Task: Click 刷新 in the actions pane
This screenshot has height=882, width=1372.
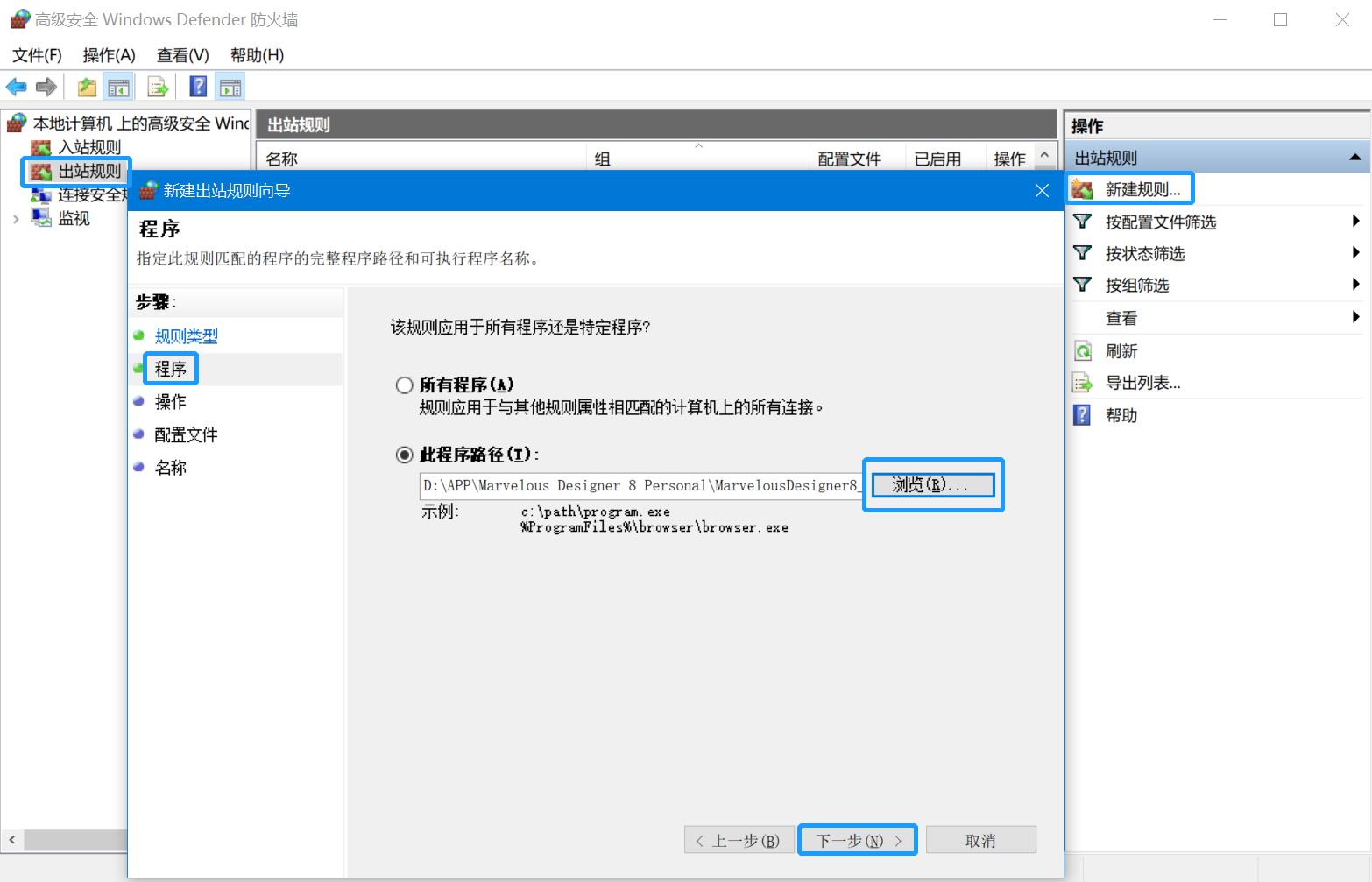Action: (x=1121, y=351)
